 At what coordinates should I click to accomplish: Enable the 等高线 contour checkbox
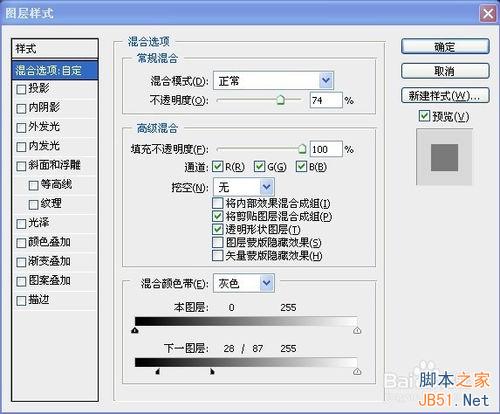33,185
